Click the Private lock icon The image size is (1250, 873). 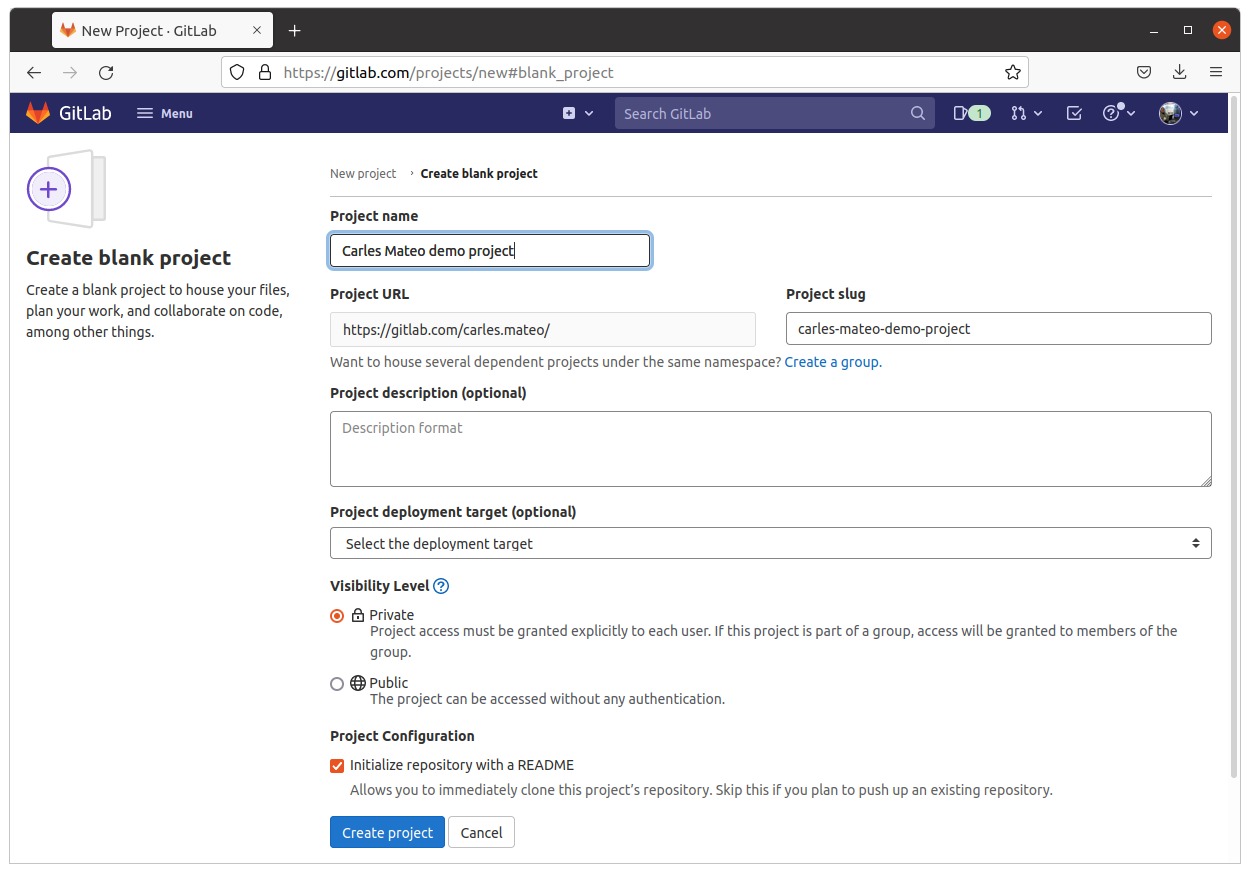tap(358, 615)
